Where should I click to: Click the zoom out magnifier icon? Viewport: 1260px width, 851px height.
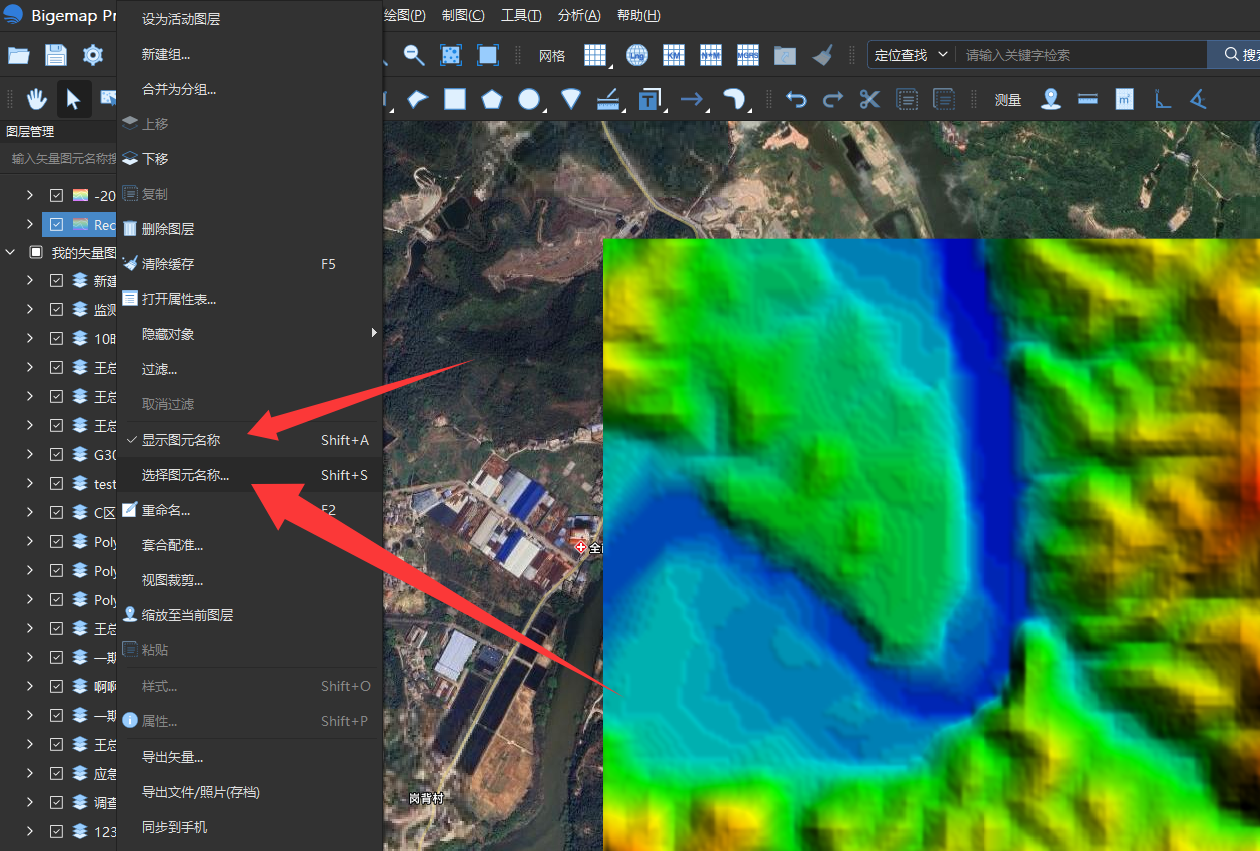414,55
